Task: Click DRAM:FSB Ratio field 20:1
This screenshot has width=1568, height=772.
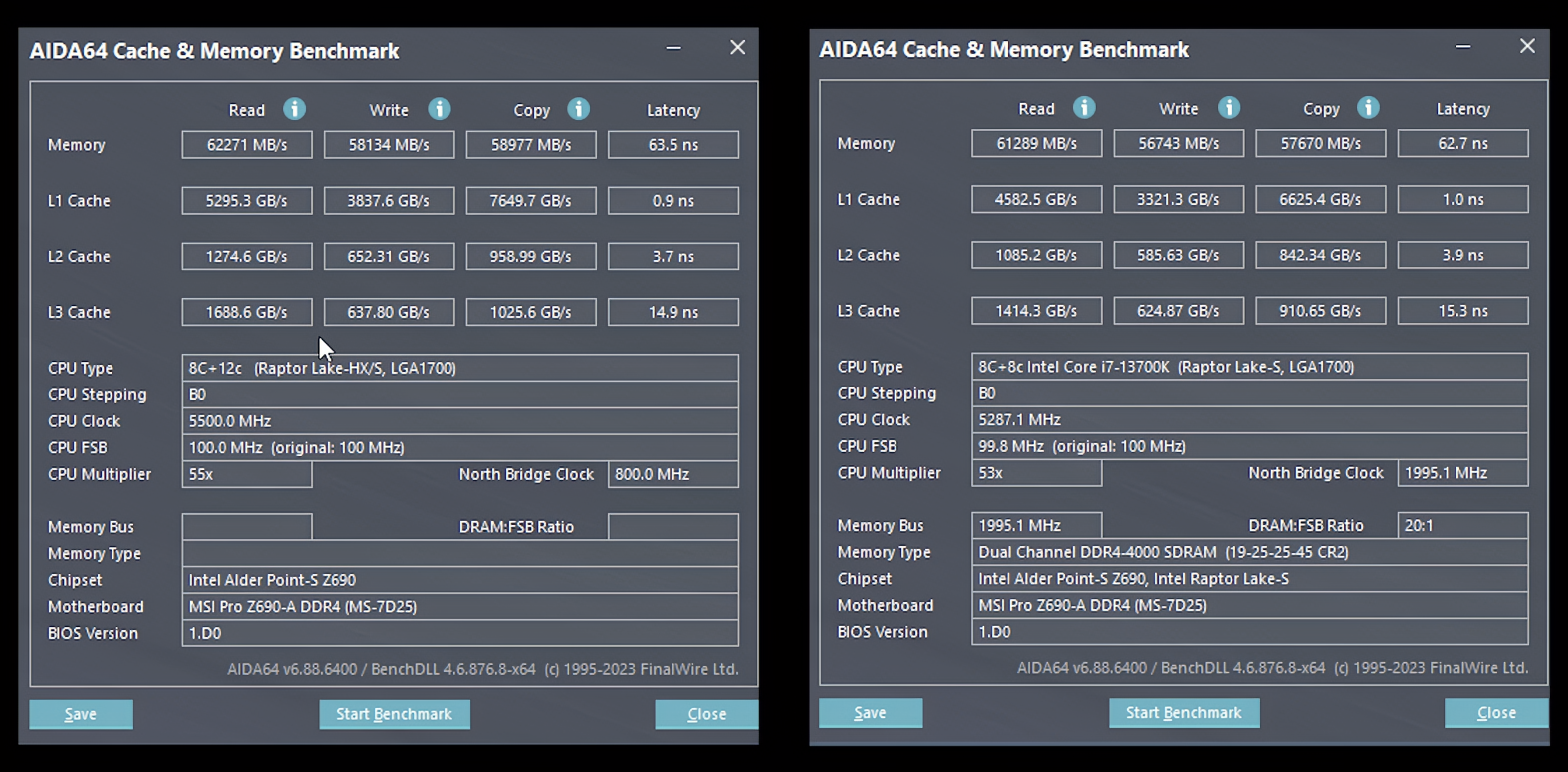Action: click(1462, 525)
